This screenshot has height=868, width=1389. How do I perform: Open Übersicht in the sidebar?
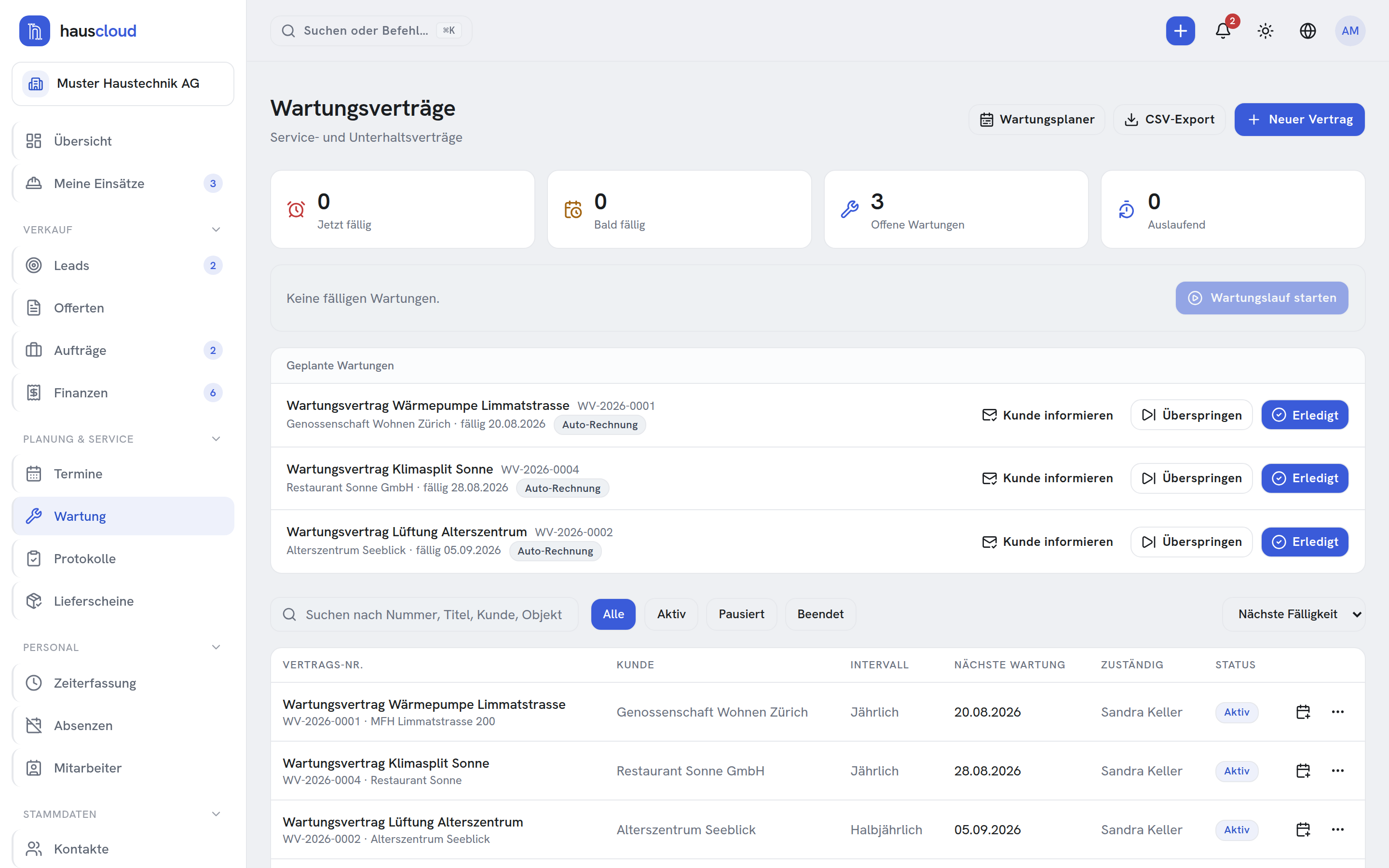click(123, 141)
